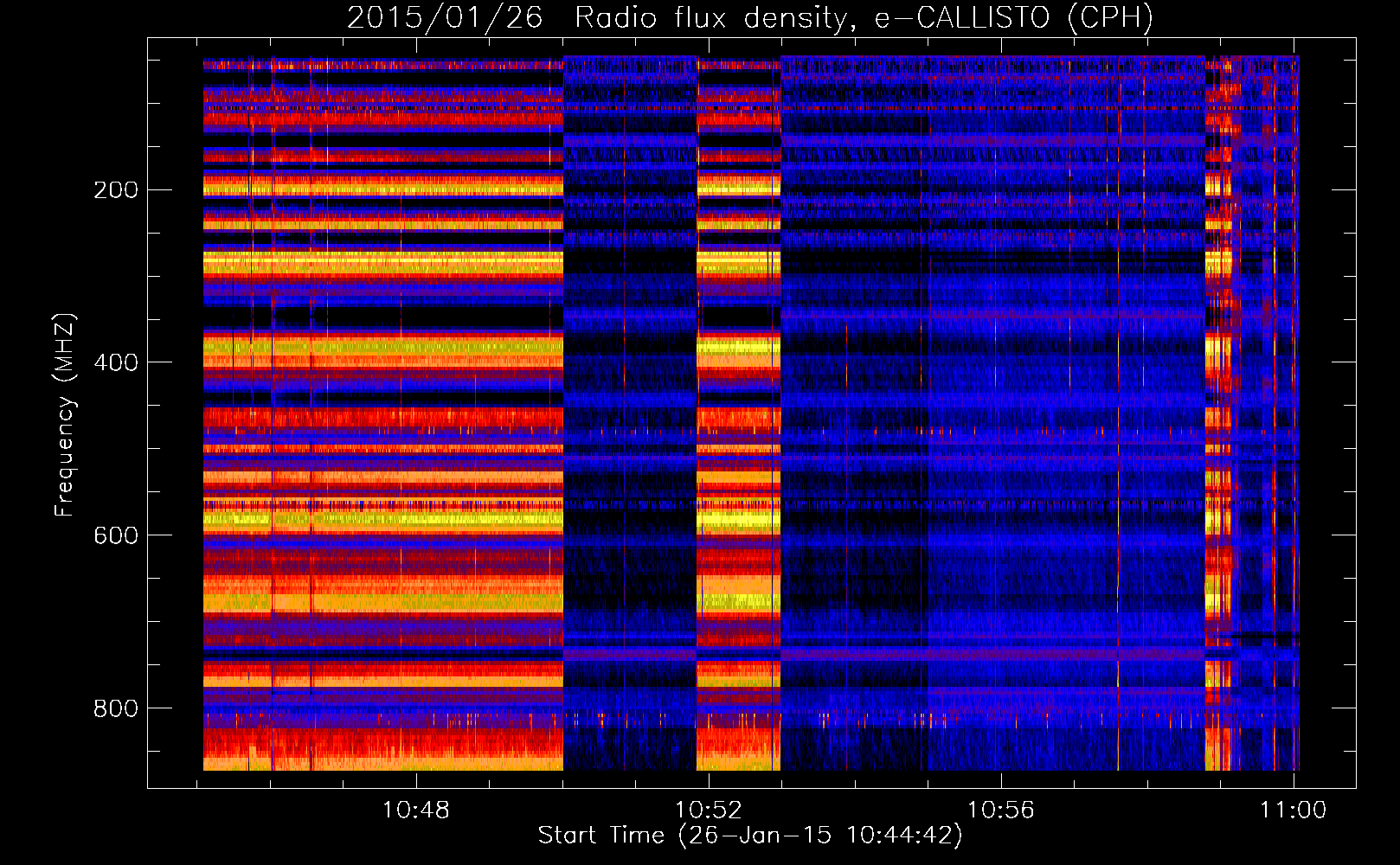Click the plot title '2015/01/26 Radio flux density, e-CALLISTO (CPH)'

750,17
